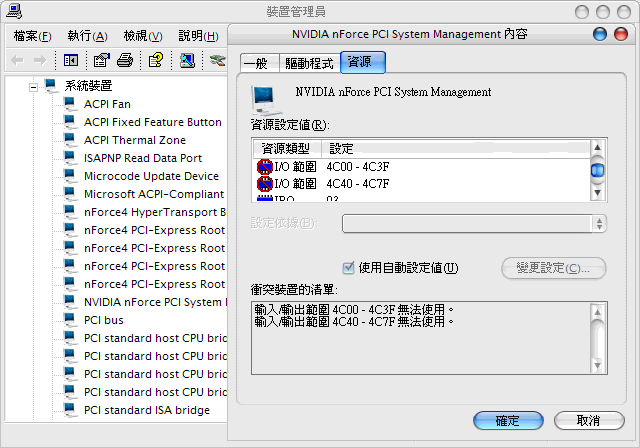Click conflict text 輸入/輸出範圍 4C40 - 4C7F 無法使用

coord(354,322)
